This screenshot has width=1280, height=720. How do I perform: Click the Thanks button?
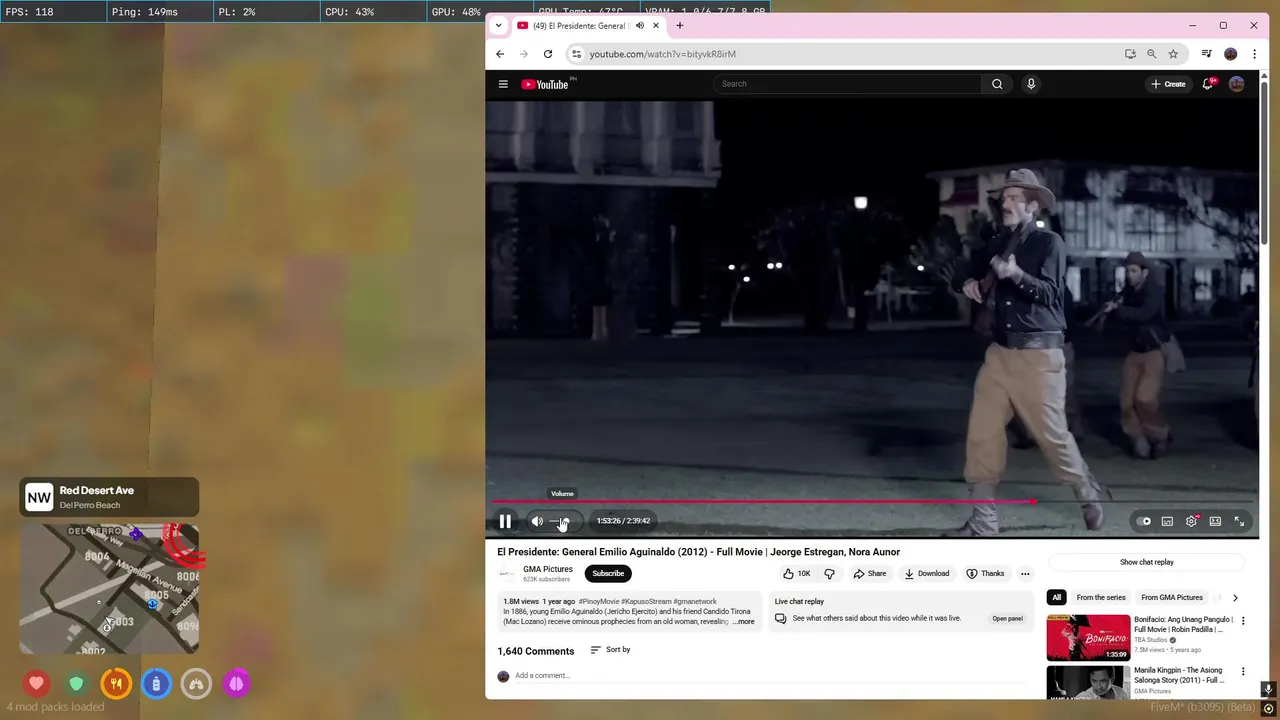click(x=985, y=574)
